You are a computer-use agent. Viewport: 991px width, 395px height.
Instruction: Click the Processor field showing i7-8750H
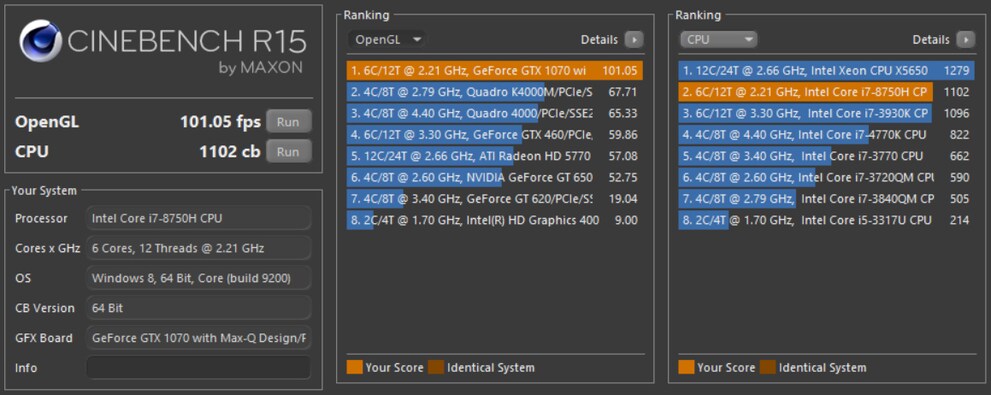click(x=198, y=218)
